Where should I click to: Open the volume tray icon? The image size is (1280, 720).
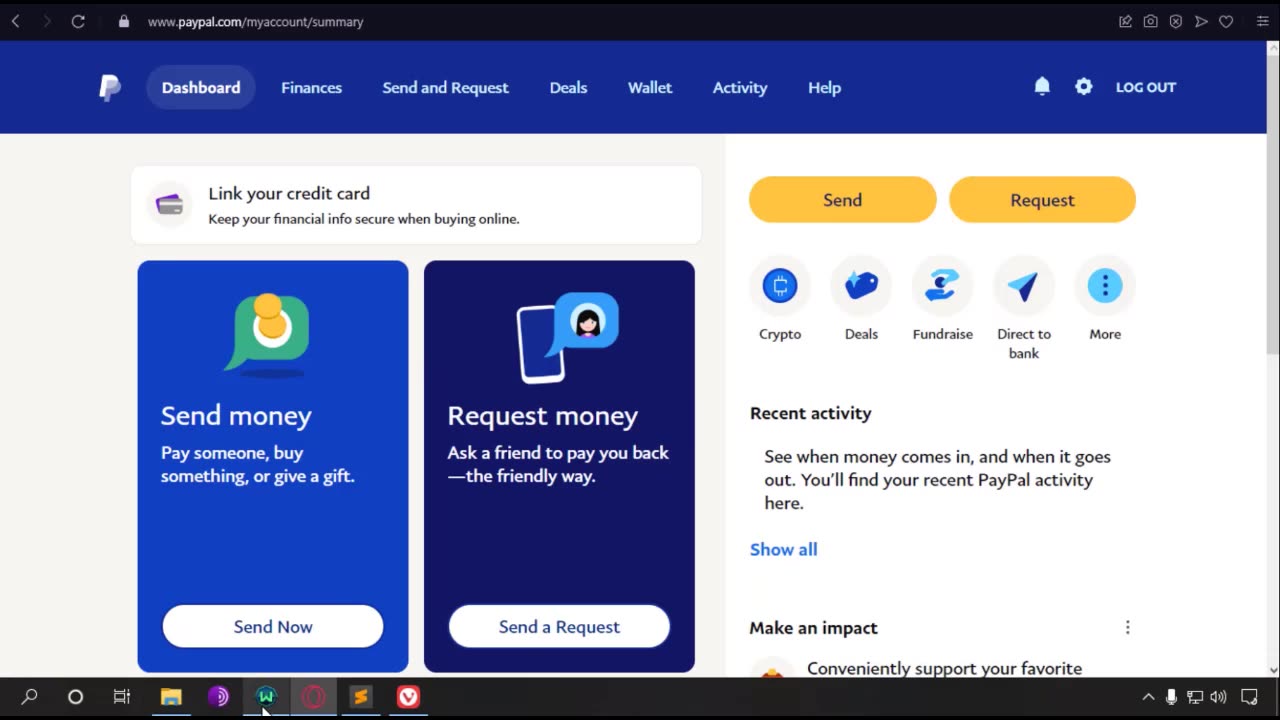pyautogui.click(x=1218, y=697)
